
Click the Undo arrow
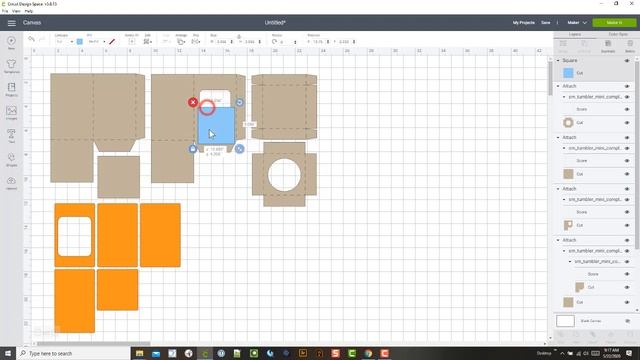click(x=31, y=39)
